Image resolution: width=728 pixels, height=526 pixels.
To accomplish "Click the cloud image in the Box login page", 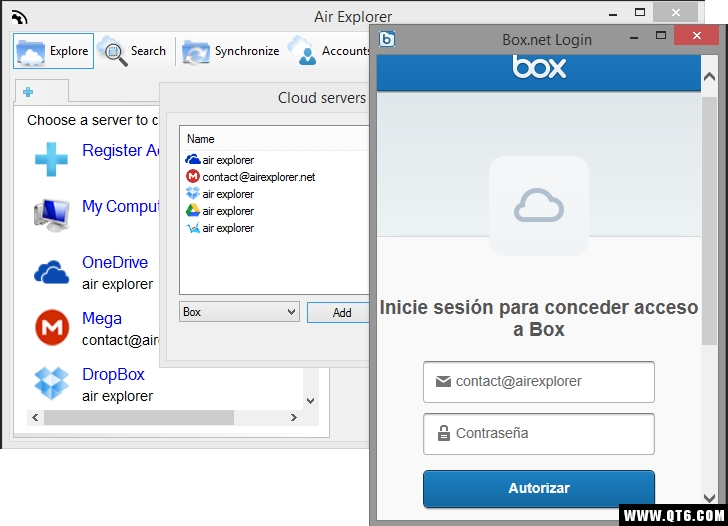I will tap(539, 206).
